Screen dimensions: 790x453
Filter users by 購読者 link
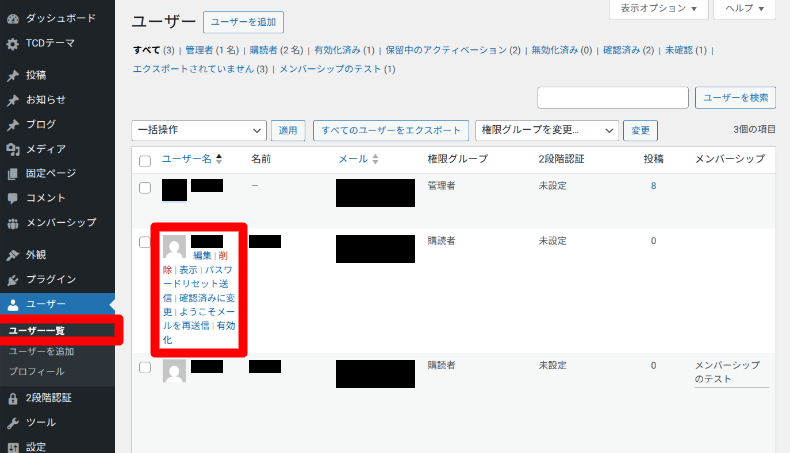tap(264, 50)
